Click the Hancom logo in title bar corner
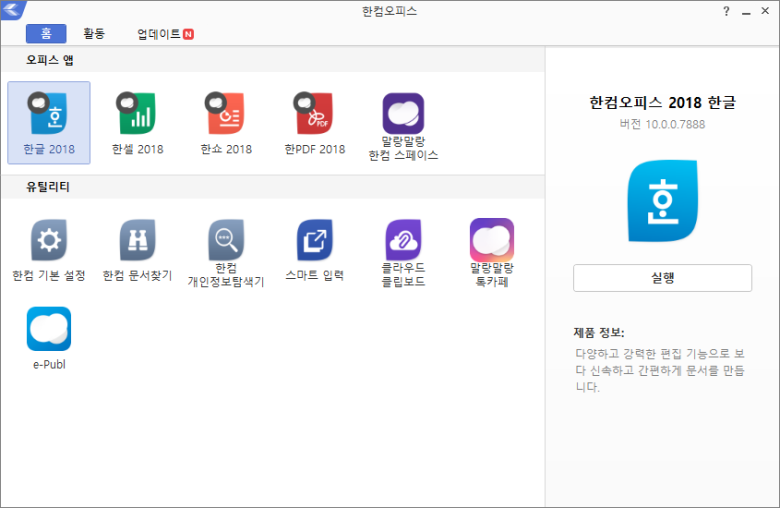 pos(12,9)
